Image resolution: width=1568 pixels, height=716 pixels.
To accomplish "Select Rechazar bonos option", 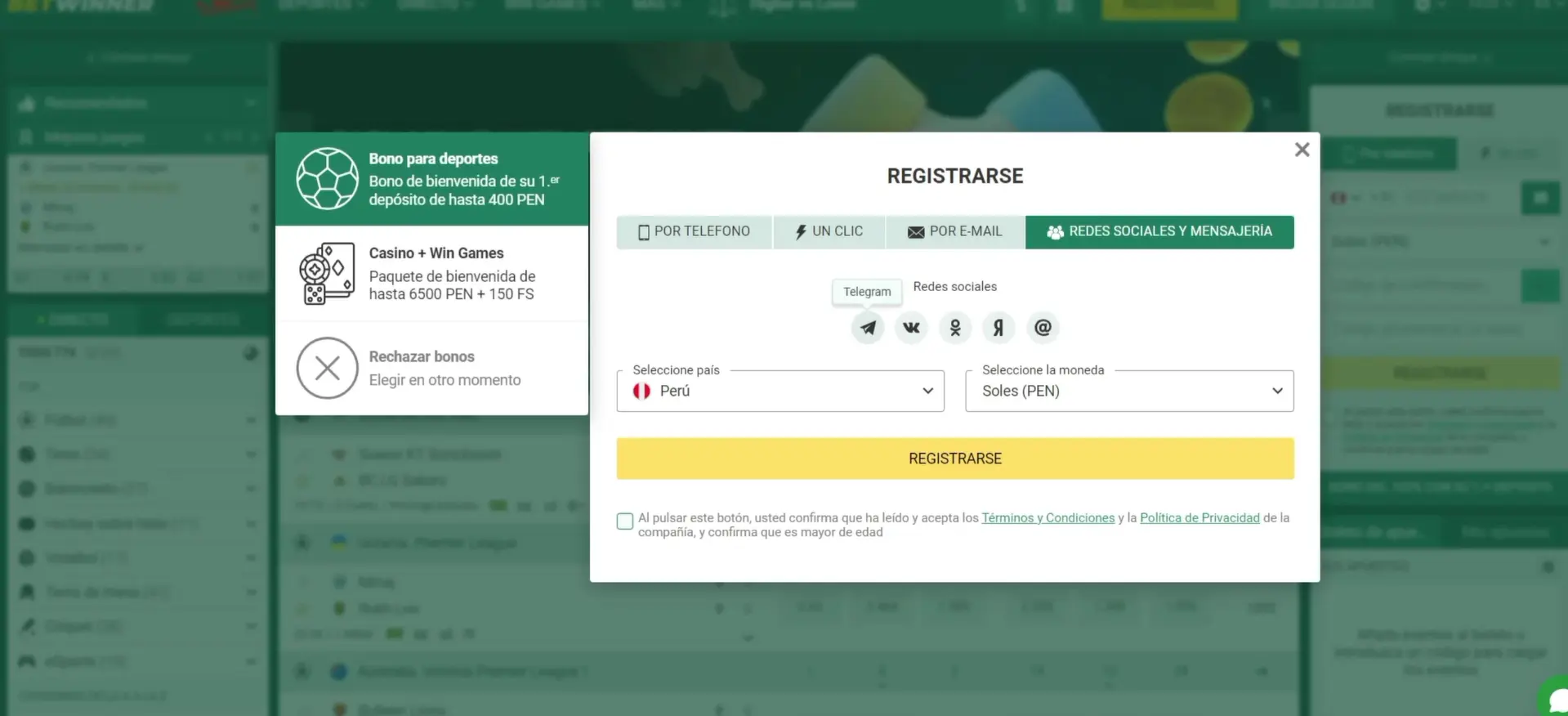I will (432, 368).
